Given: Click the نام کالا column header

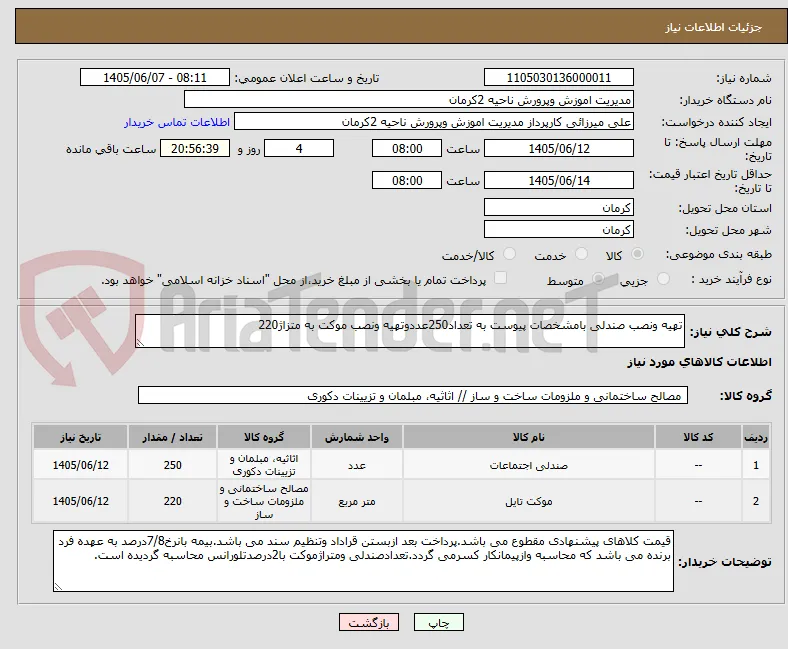Looking at the screenshot, I should tap(529, 437).
